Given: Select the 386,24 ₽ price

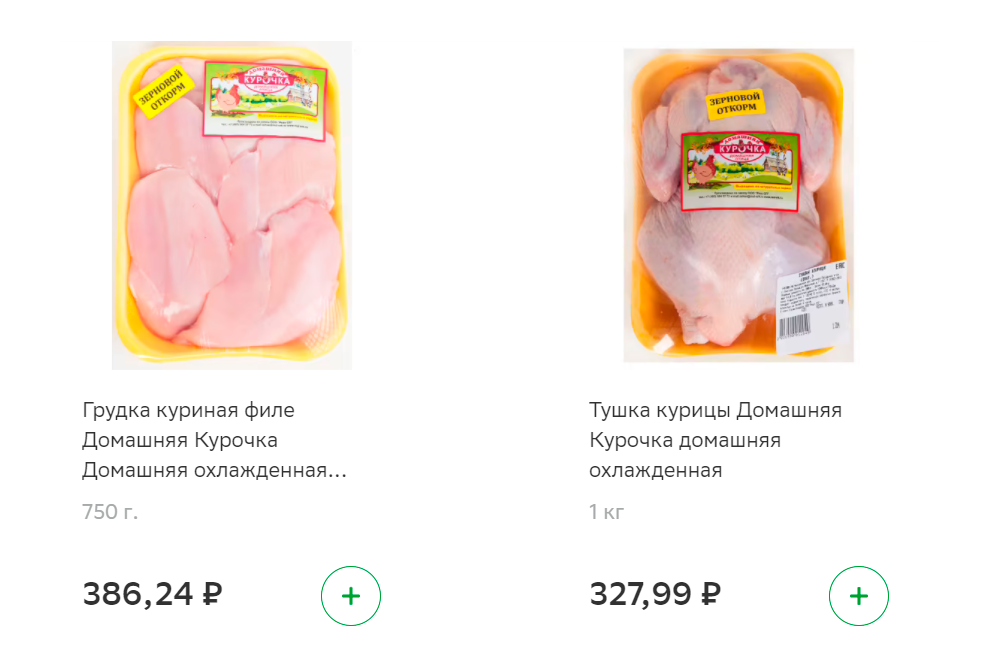Looking at the screenshot, I should 152,594.
